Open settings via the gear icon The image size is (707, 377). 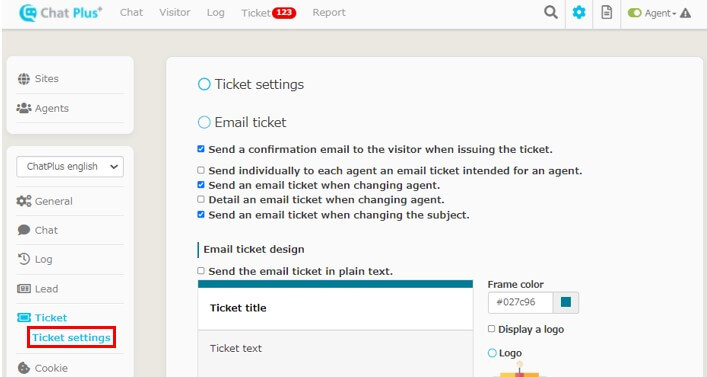point(579,12)
